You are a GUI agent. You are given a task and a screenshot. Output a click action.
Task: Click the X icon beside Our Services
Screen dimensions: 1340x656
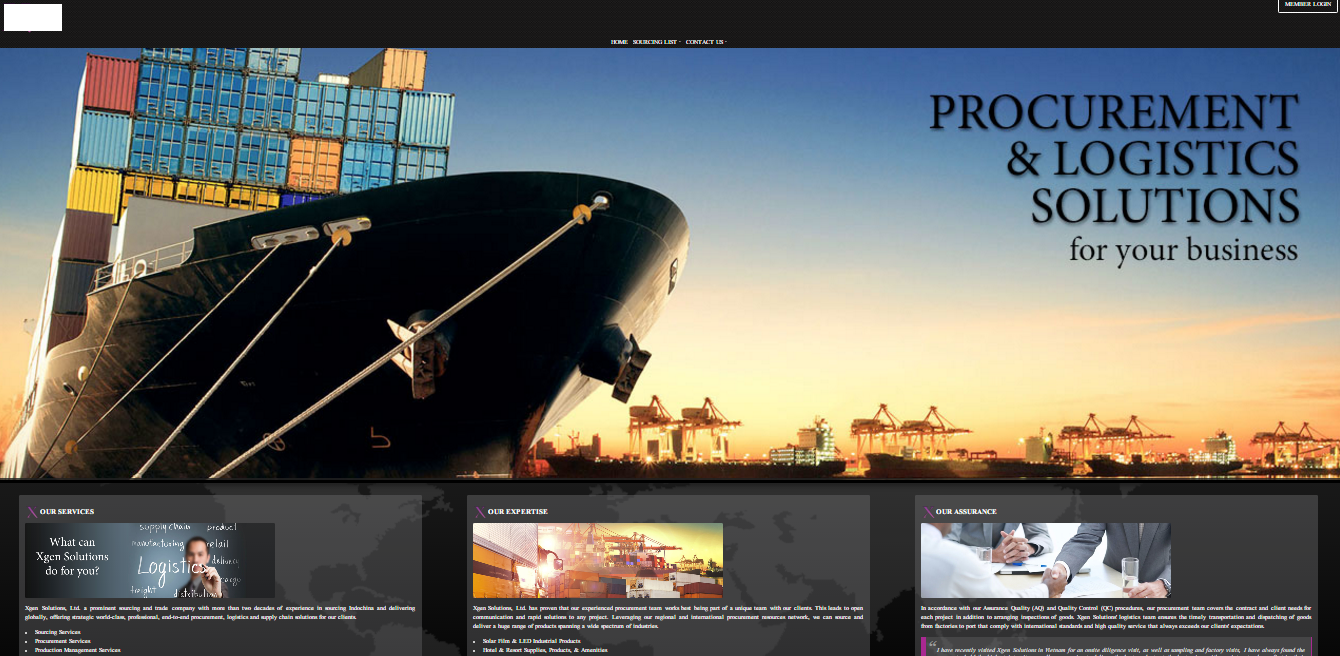(32, 512)
